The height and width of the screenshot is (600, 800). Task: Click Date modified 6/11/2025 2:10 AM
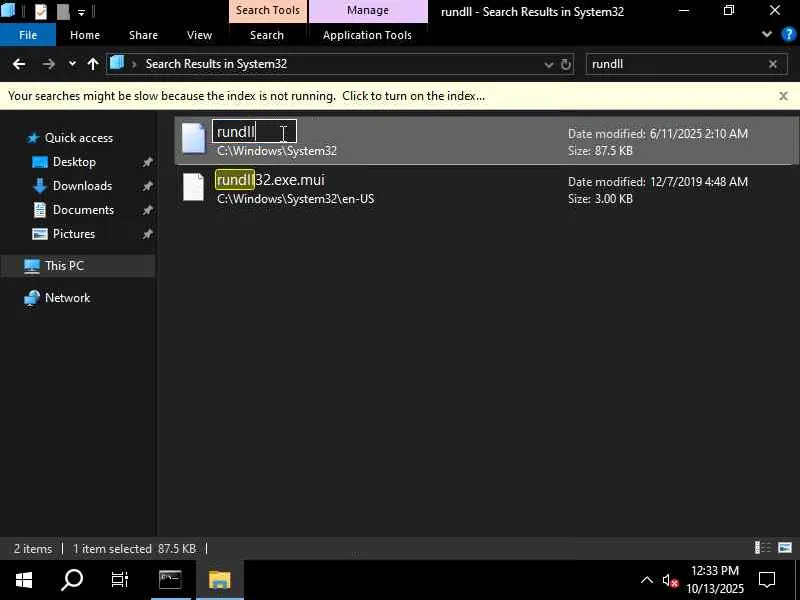[658, 134]
